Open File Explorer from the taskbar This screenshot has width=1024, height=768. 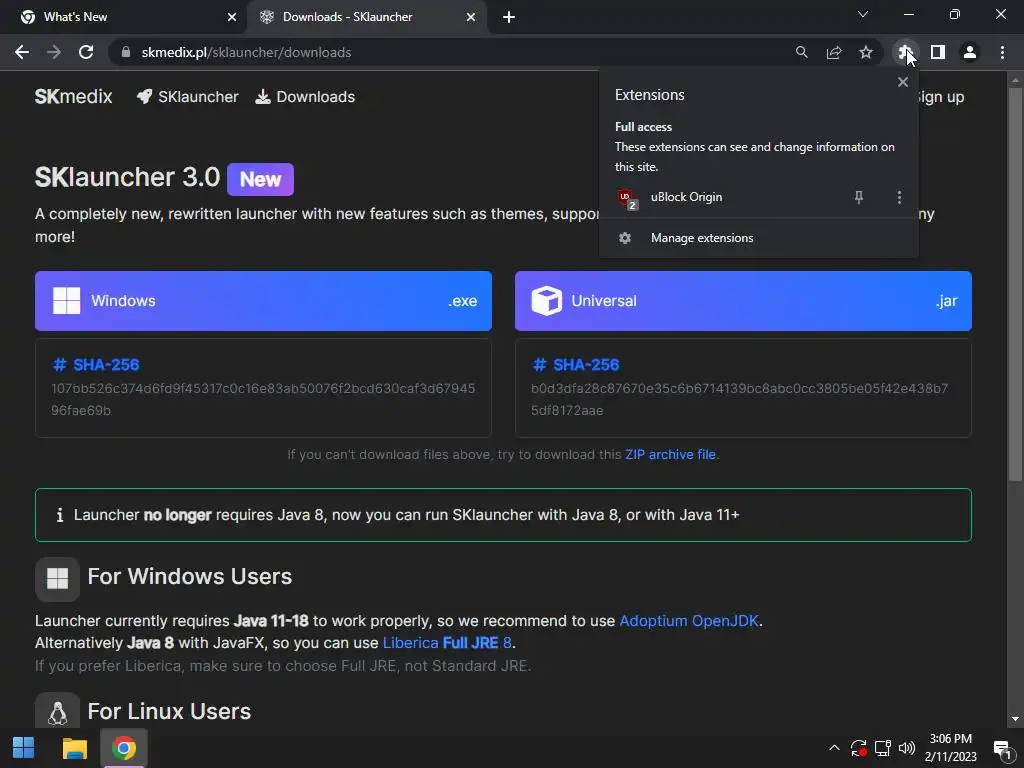click(74, 748)
